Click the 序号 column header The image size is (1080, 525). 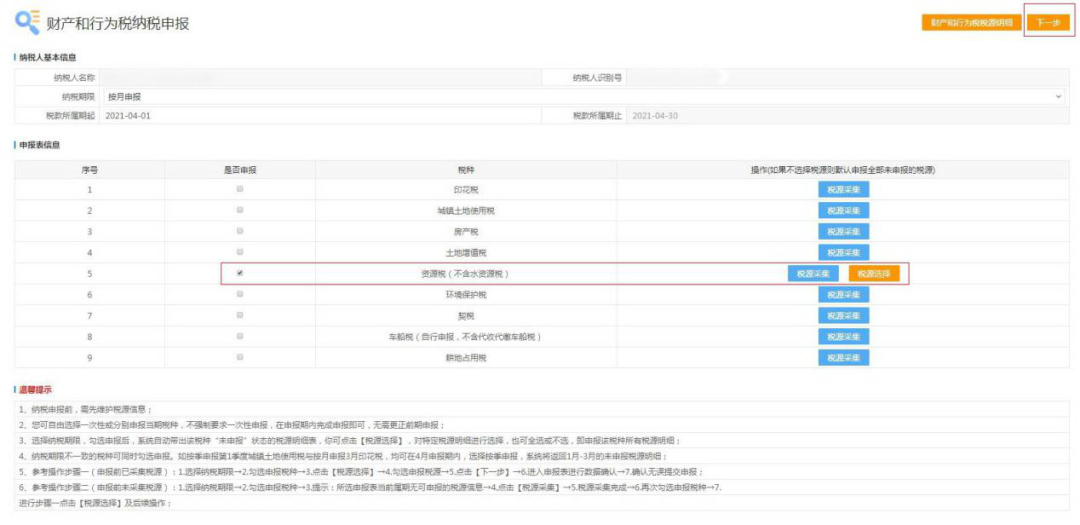point(90,169)
